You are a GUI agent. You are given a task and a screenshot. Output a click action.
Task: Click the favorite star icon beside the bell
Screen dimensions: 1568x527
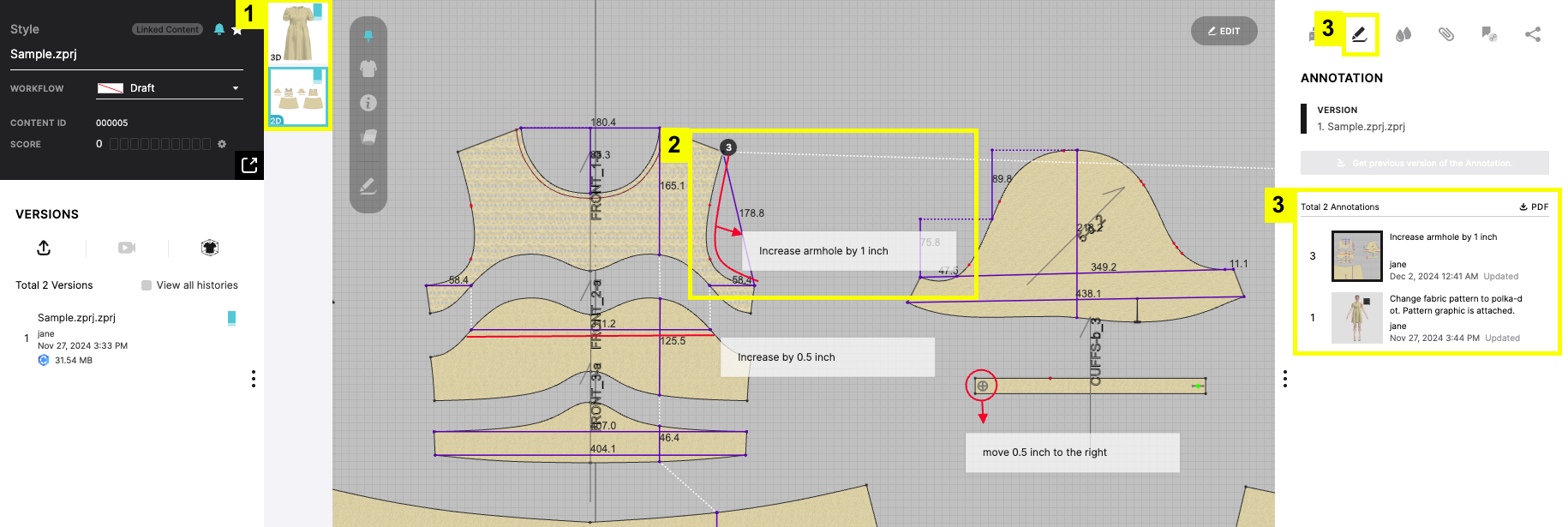pyautogui.click(x=236, y=30)
